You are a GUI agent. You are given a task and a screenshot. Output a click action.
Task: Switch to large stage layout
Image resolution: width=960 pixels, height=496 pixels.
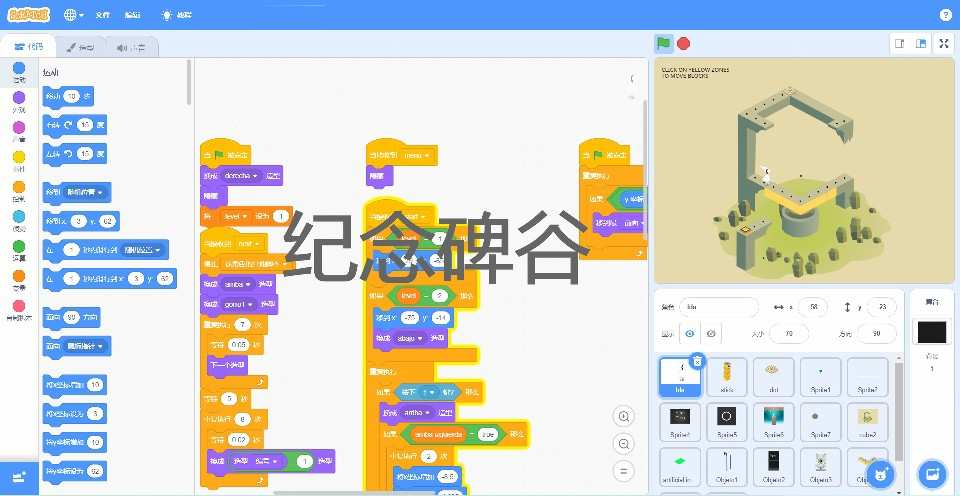(920, 43)
